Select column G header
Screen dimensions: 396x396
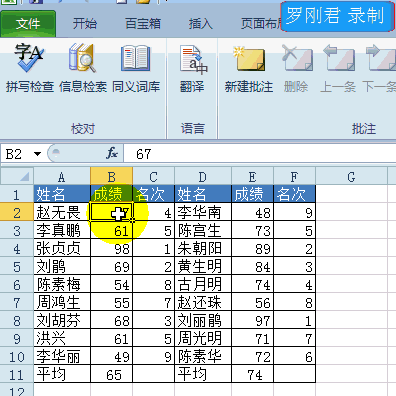tap(351, 176)
